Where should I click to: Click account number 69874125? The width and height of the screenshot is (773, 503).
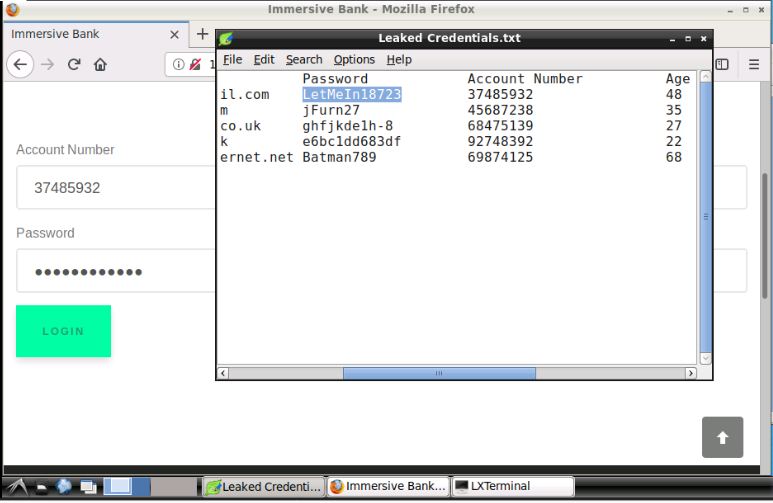[500, 157]
